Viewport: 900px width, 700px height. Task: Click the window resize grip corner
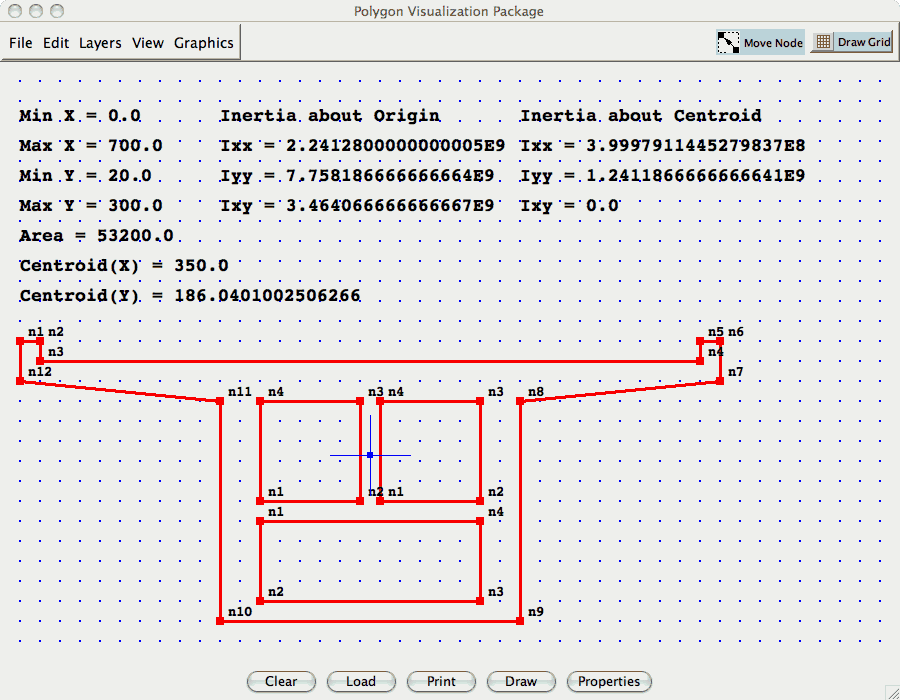tap(893, 693)
